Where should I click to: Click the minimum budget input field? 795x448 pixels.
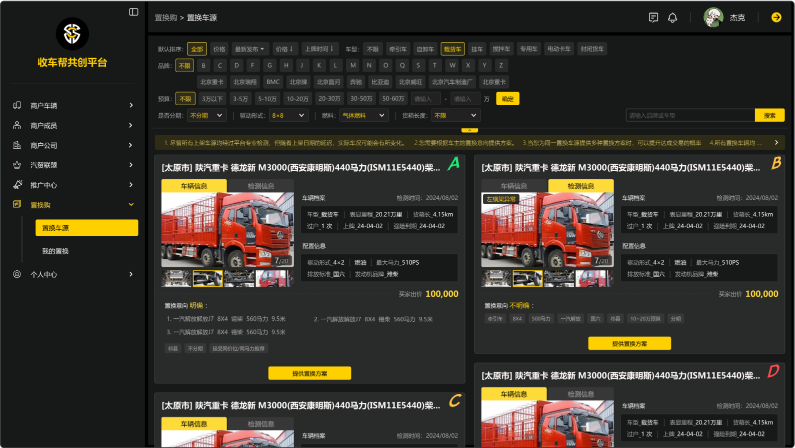[425, 99]
